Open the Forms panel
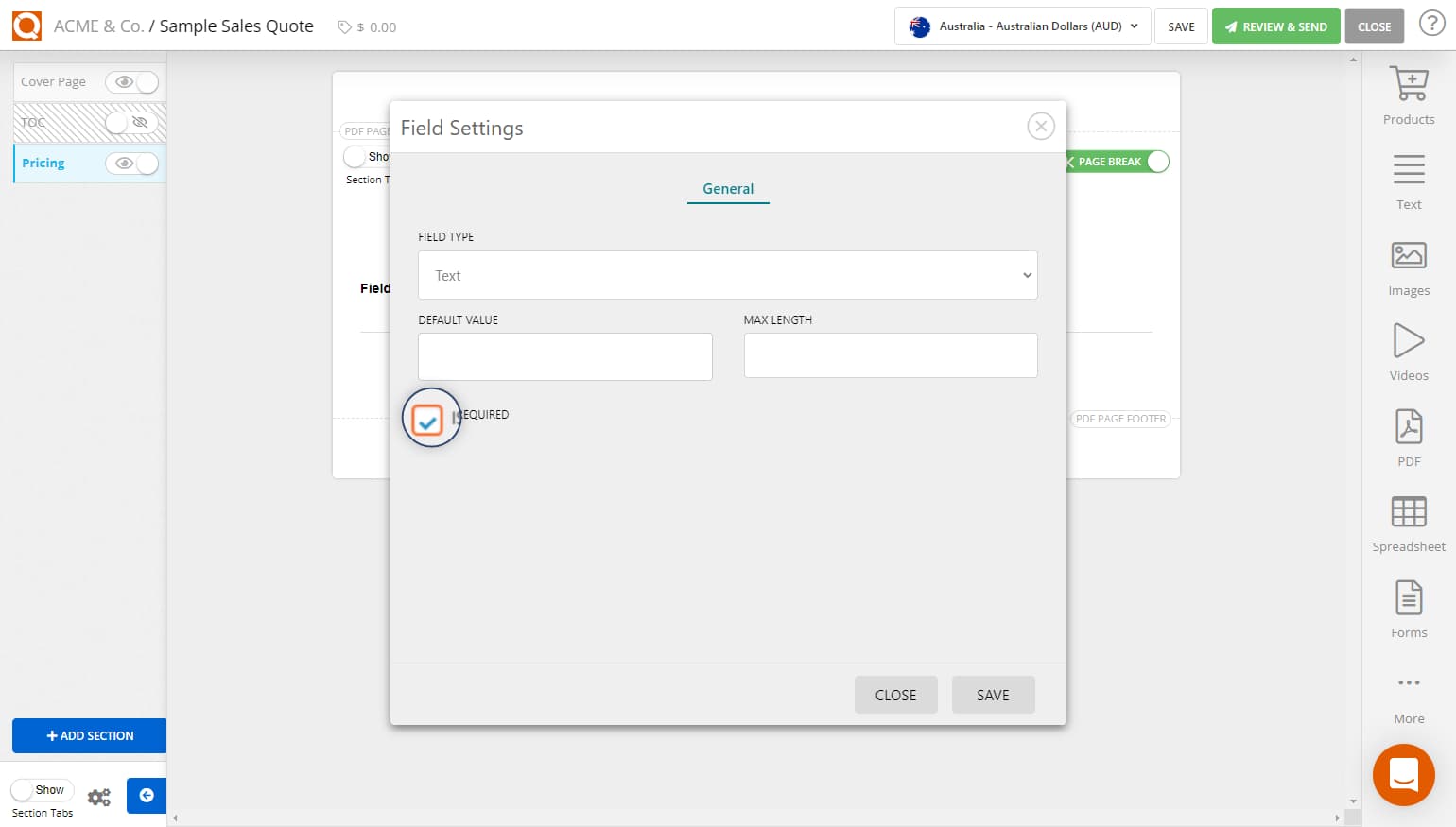 [x=1408, y=607]
